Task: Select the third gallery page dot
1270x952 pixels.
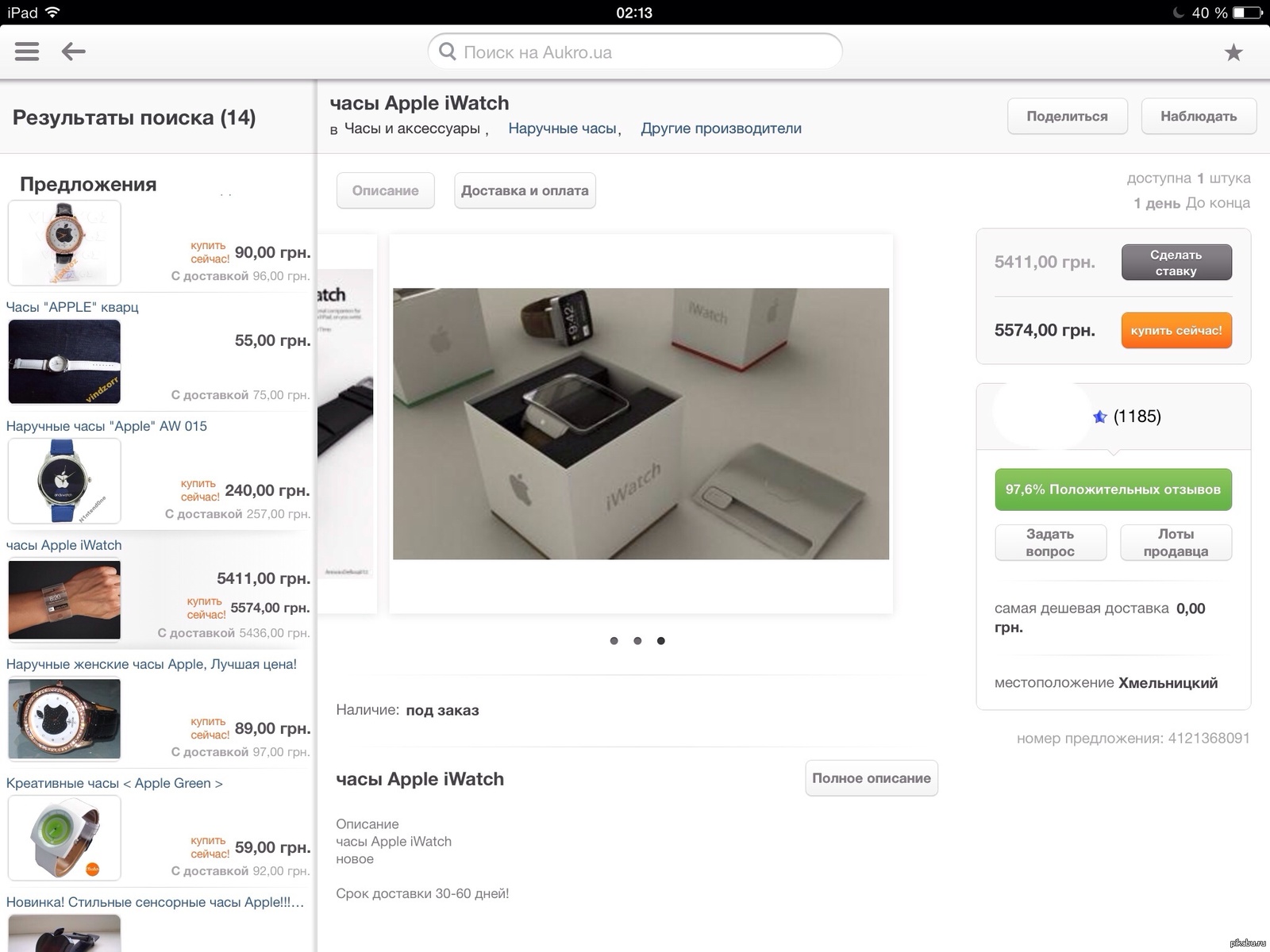Action: click(661, 641)
